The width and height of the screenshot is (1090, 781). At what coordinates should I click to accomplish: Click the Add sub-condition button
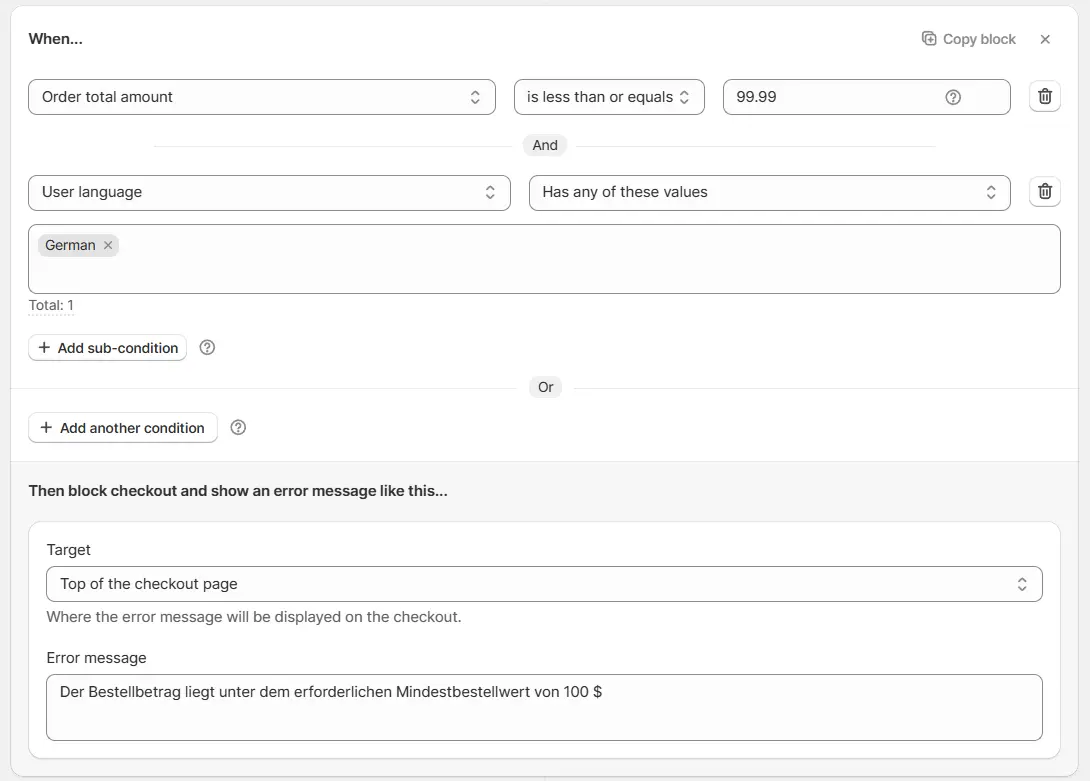[x=107, y=348]
